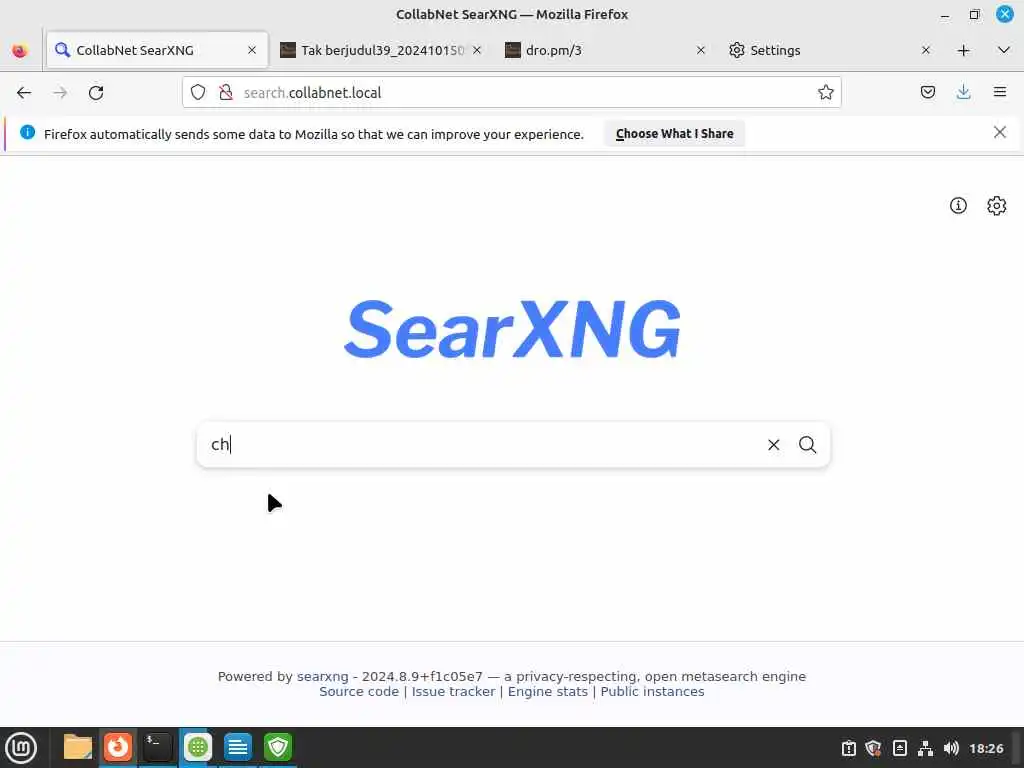1024x768 pixels.
Task: Open the notes tray icon
Action: click(899, 748)
